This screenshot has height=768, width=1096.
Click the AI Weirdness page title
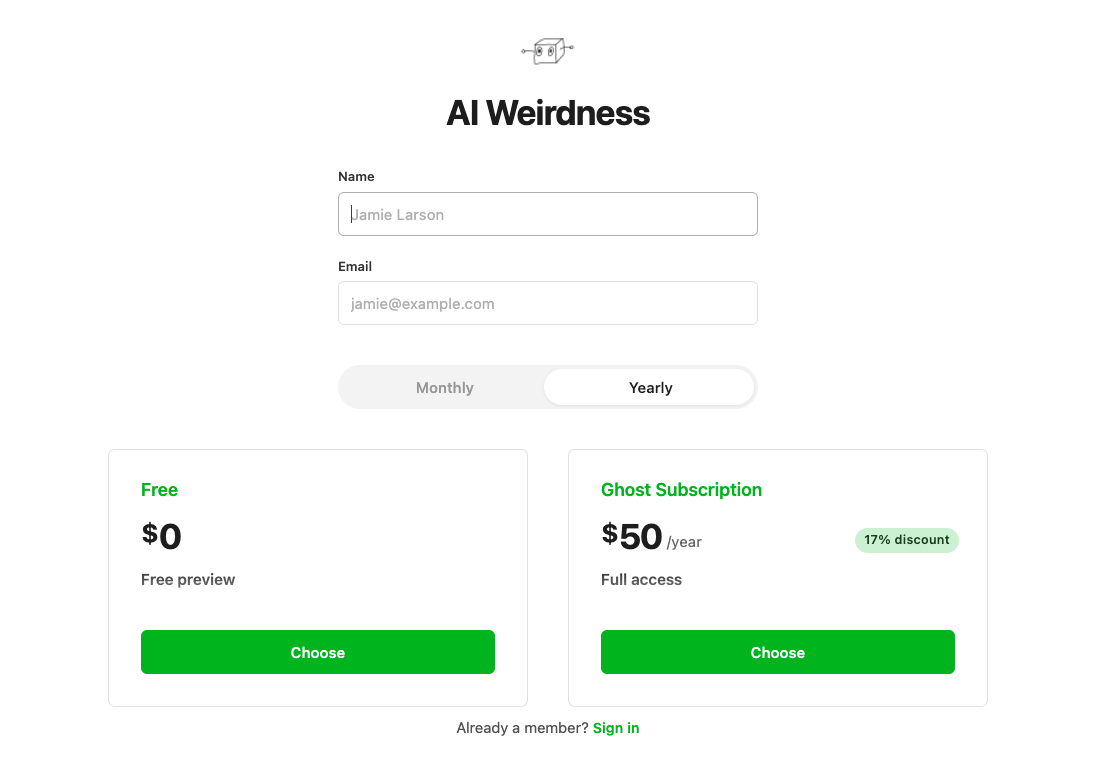pyautogui.click(x=547, y=113)
